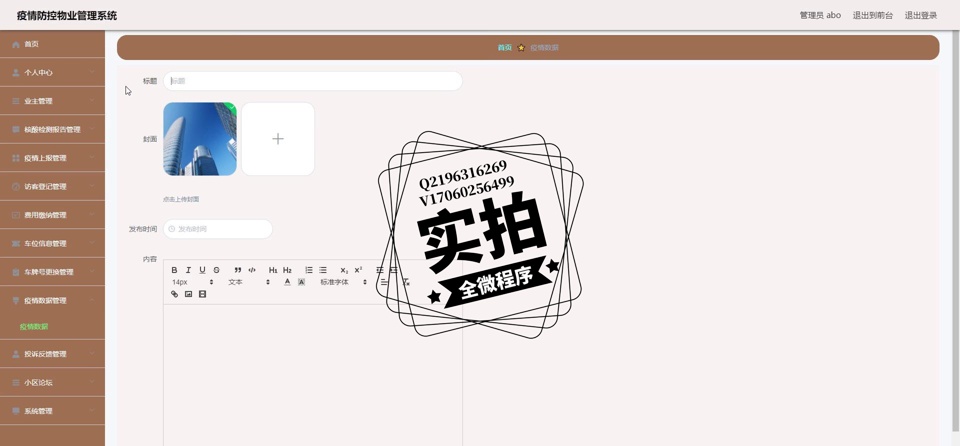This screenshot has height=446, width=960.
Task: Click the 标题 title input field
Action: coord(312,81)
